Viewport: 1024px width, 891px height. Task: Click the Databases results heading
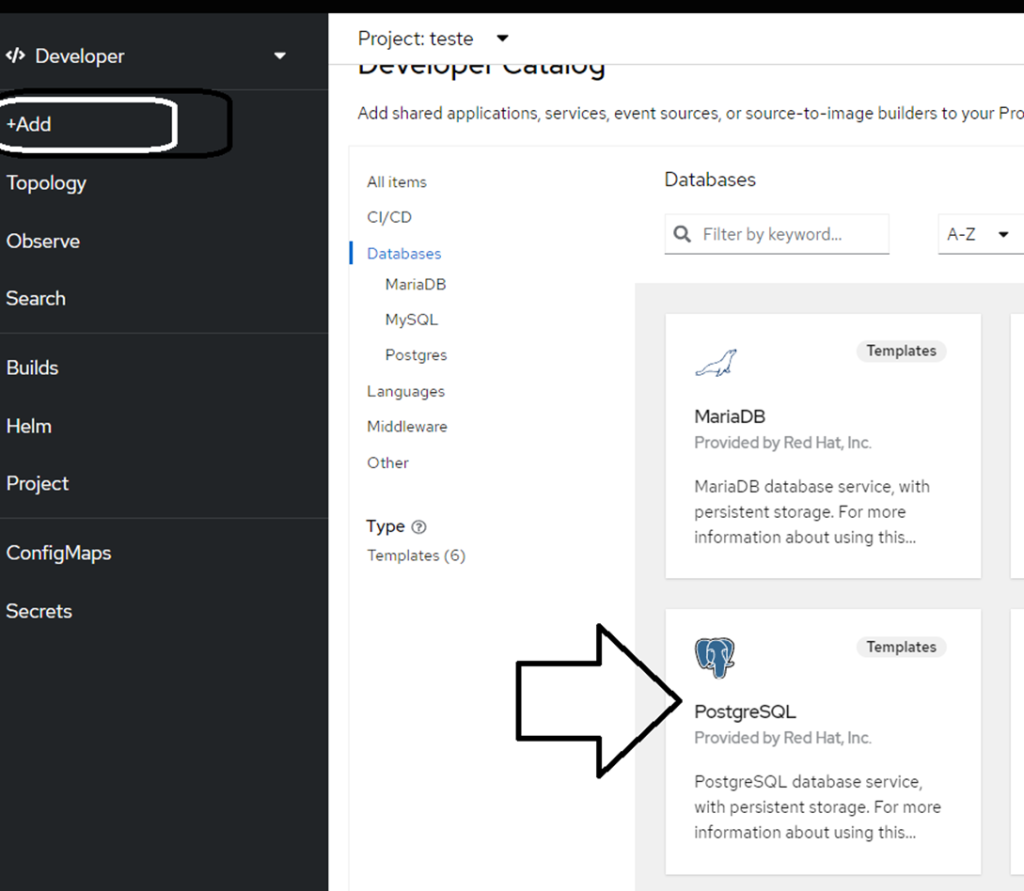710,180
